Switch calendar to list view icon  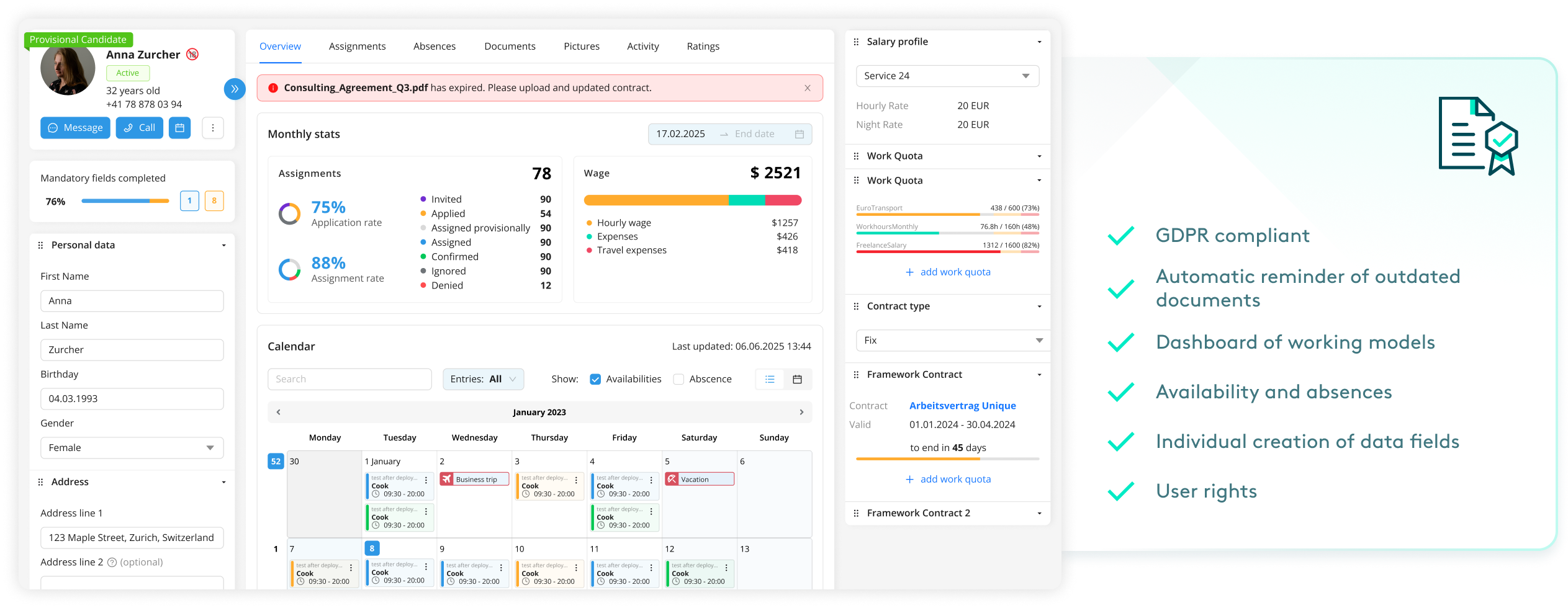770,379
